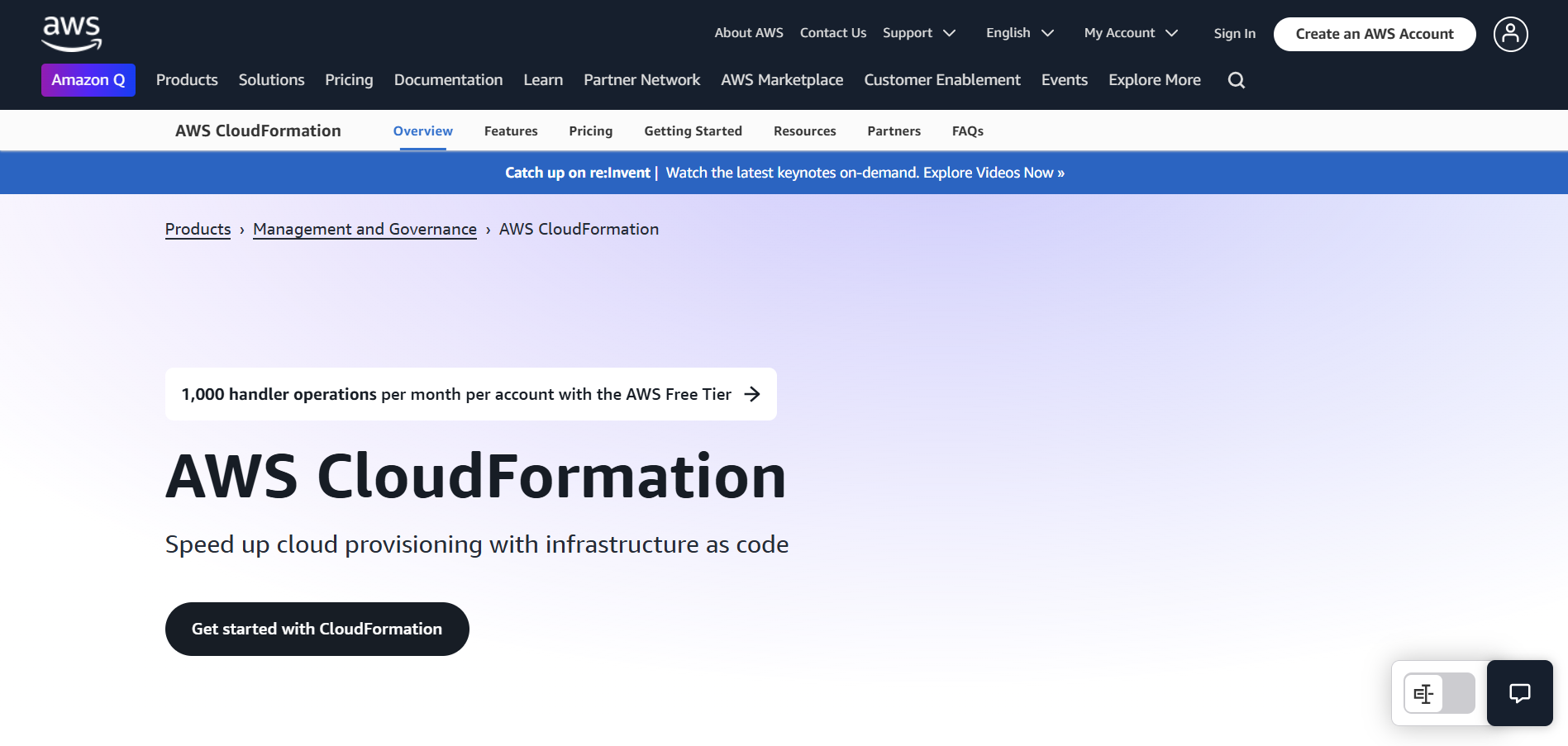Expand the English language dropdown

pyautogui.click(x=1020, y=33)
